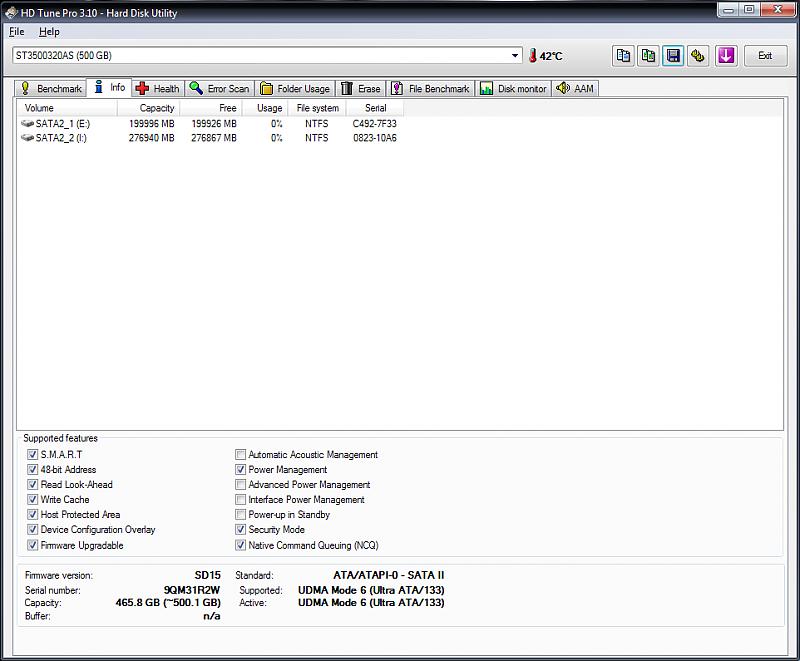
Task: Go to the Error Scan tab
Action: pos(219,89)
